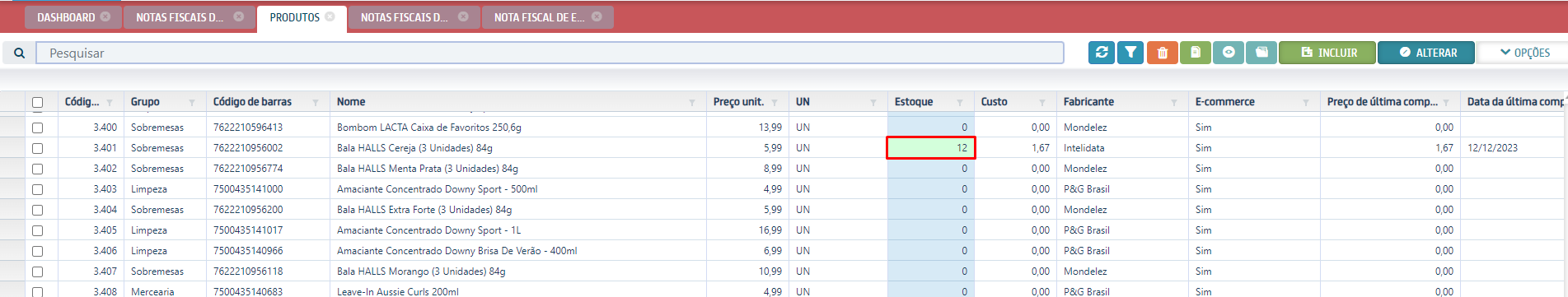Open NOTAS FISCAIS tab right after PRODUTOS

coord(404,17)
